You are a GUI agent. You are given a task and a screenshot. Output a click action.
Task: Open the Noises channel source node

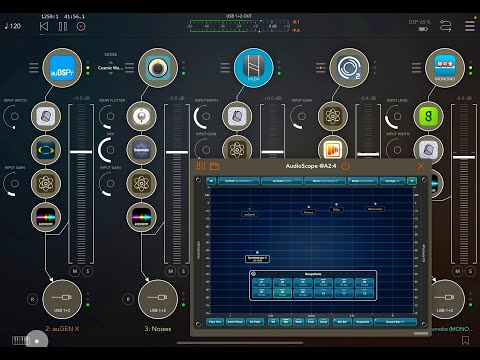(x=158, y=68)
